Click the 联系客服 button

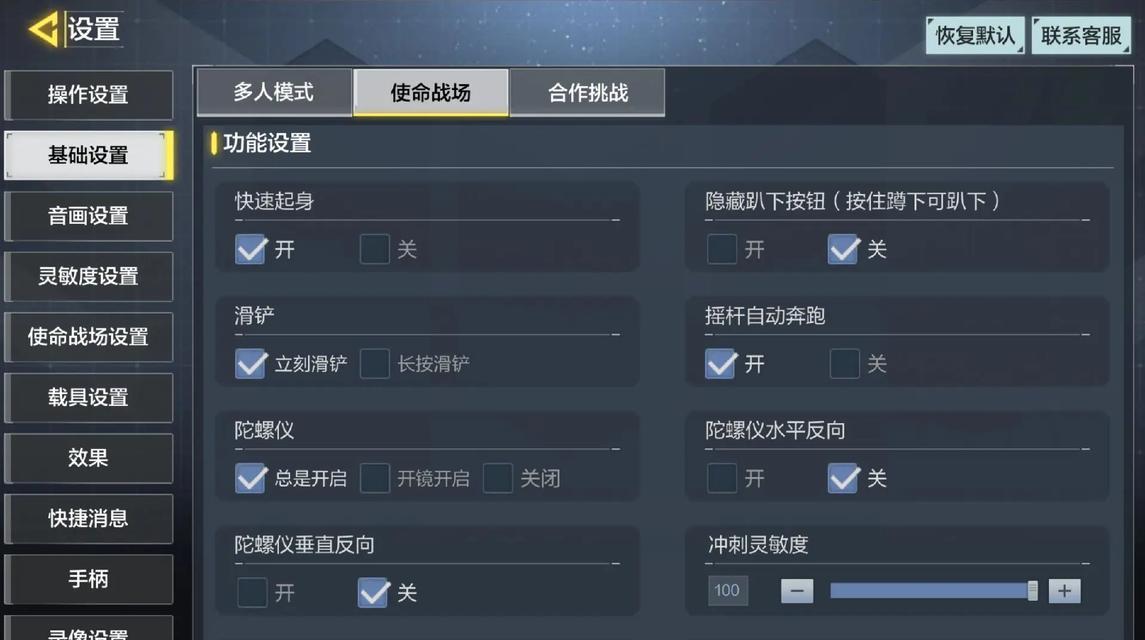[1081, 35]
